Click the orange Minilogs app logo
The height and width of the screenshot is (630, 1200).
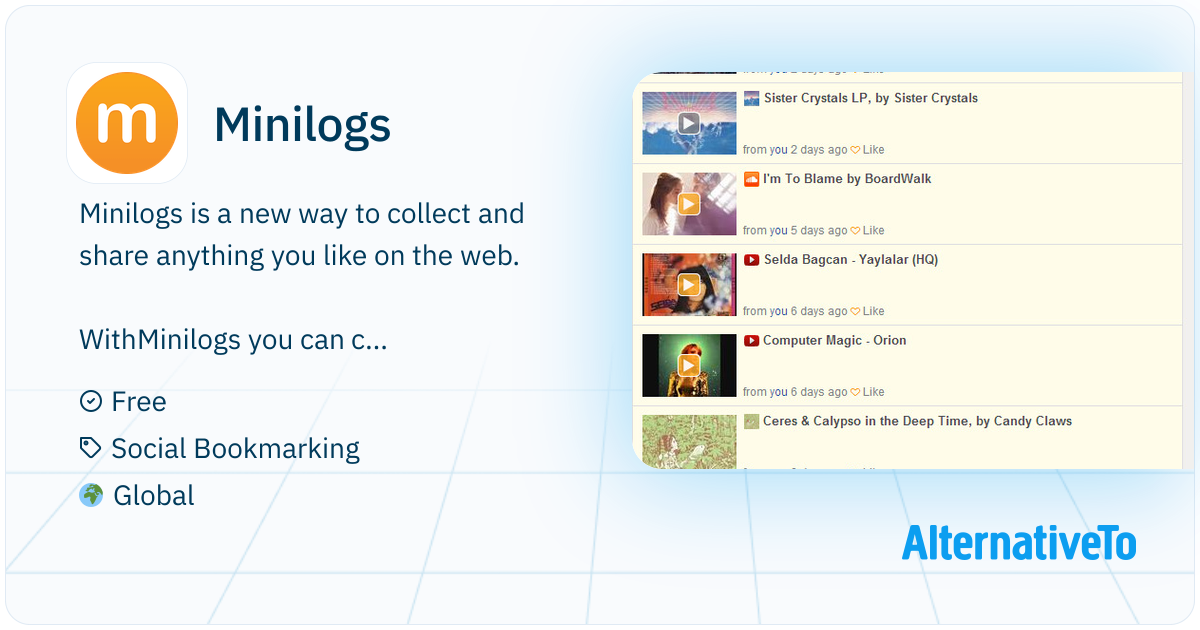127,123
